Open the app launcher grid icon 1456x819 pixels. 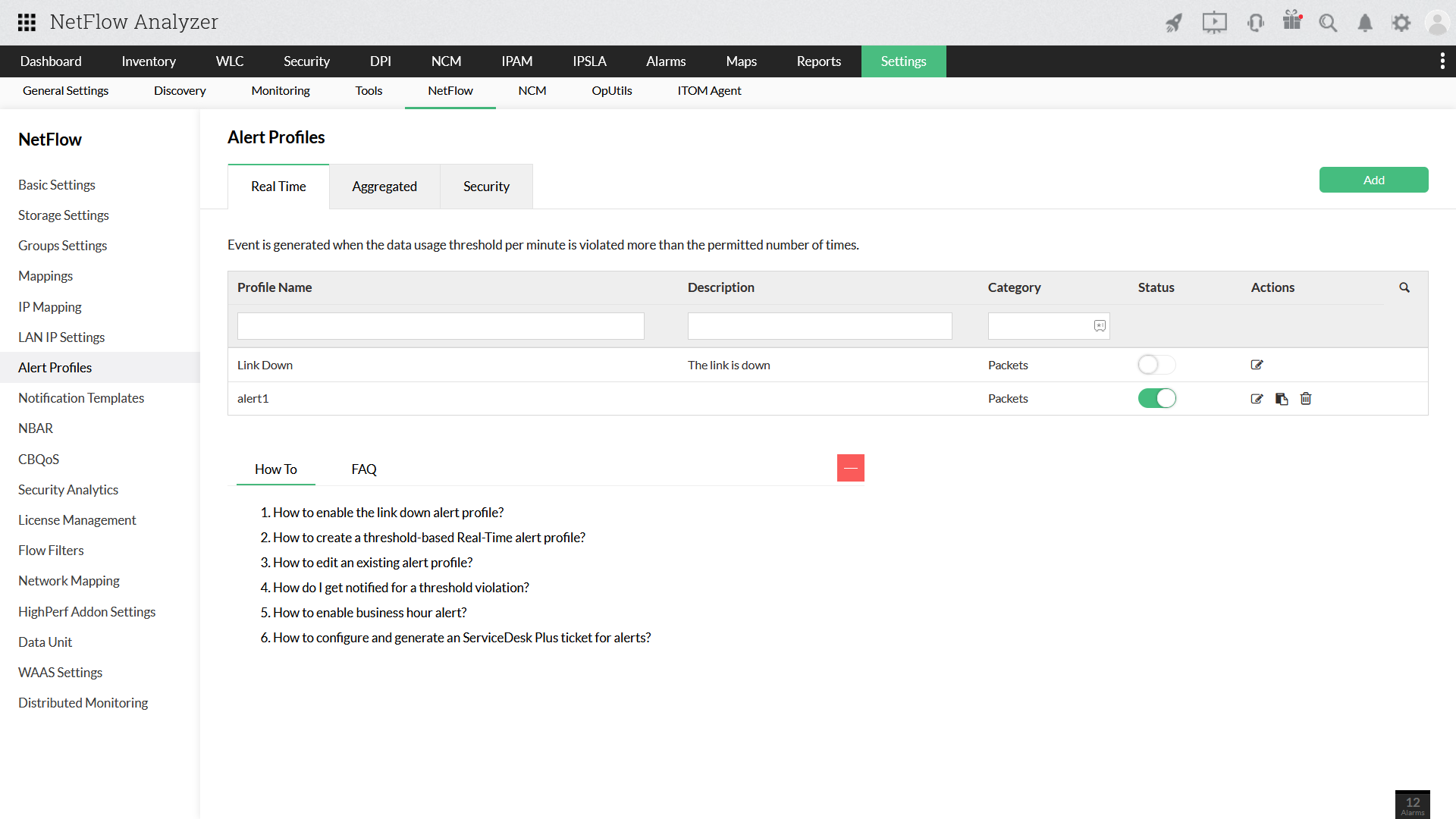(27, 22)
